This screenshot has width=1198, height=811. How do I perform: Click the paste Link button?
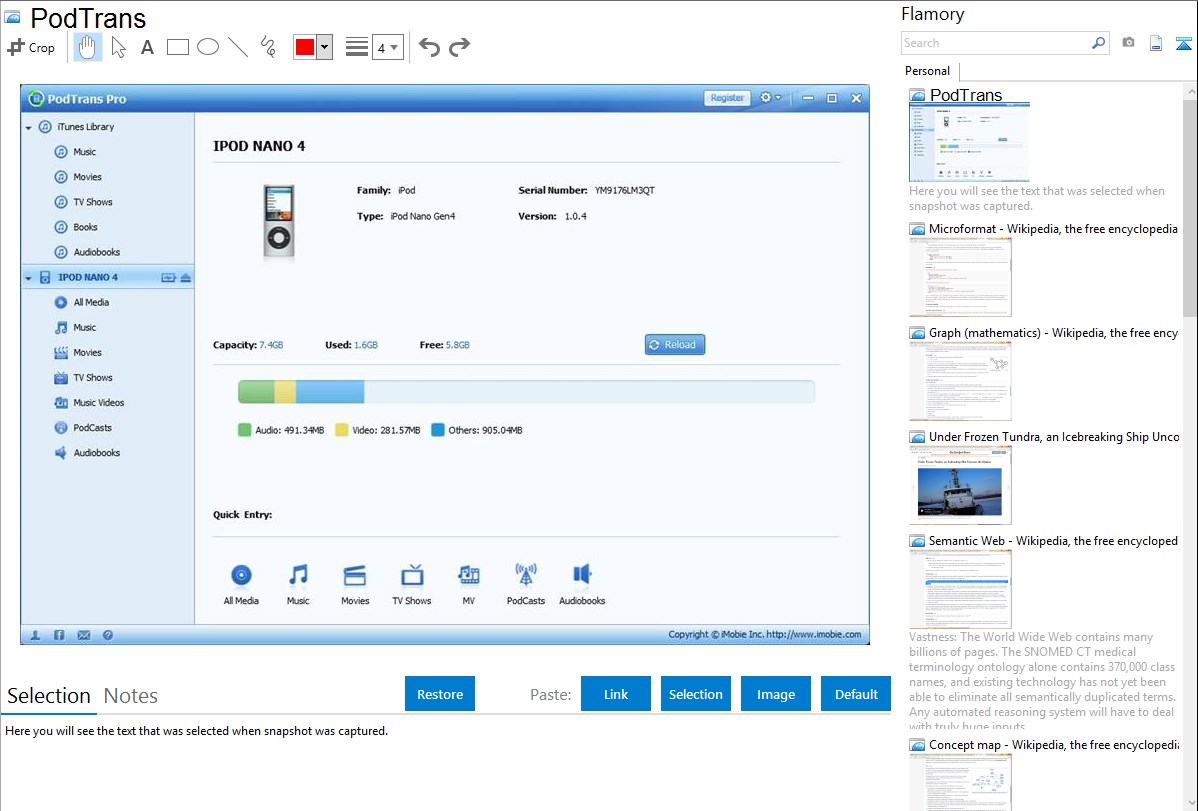(616, 694)
